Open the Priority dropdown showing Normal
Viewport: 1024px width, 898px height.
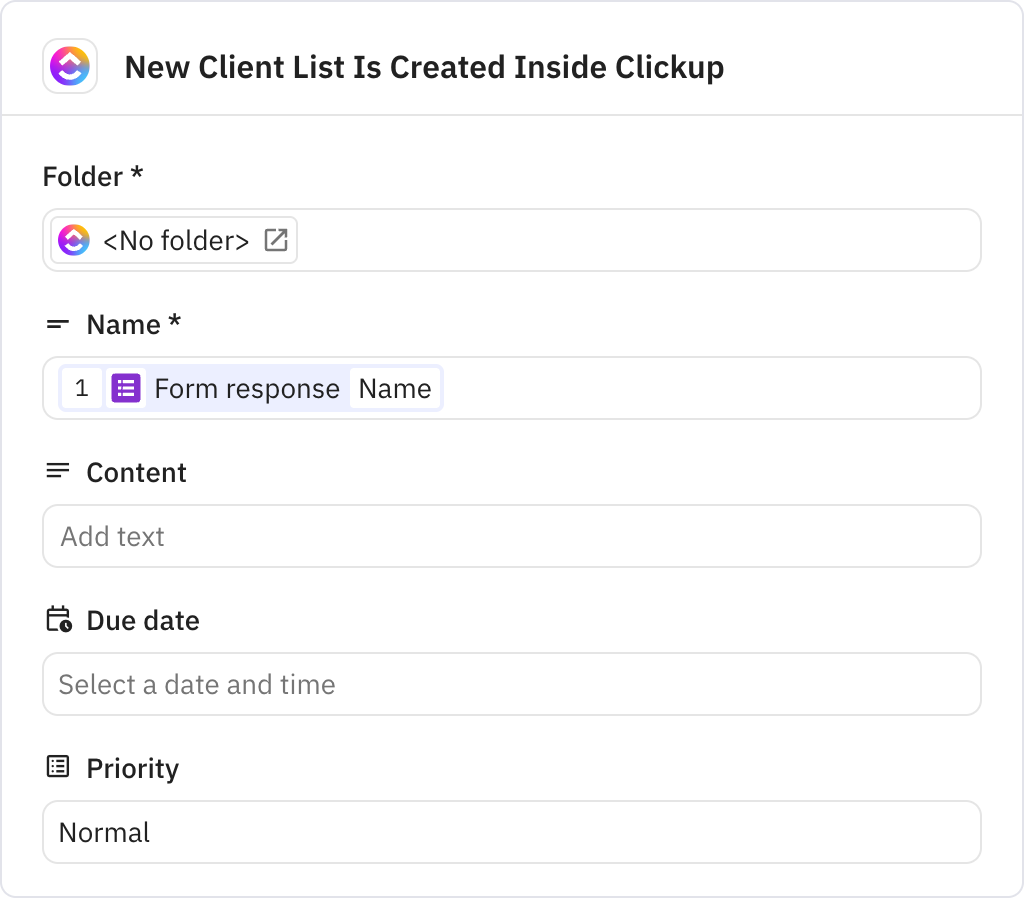click(x=512, y=832)
